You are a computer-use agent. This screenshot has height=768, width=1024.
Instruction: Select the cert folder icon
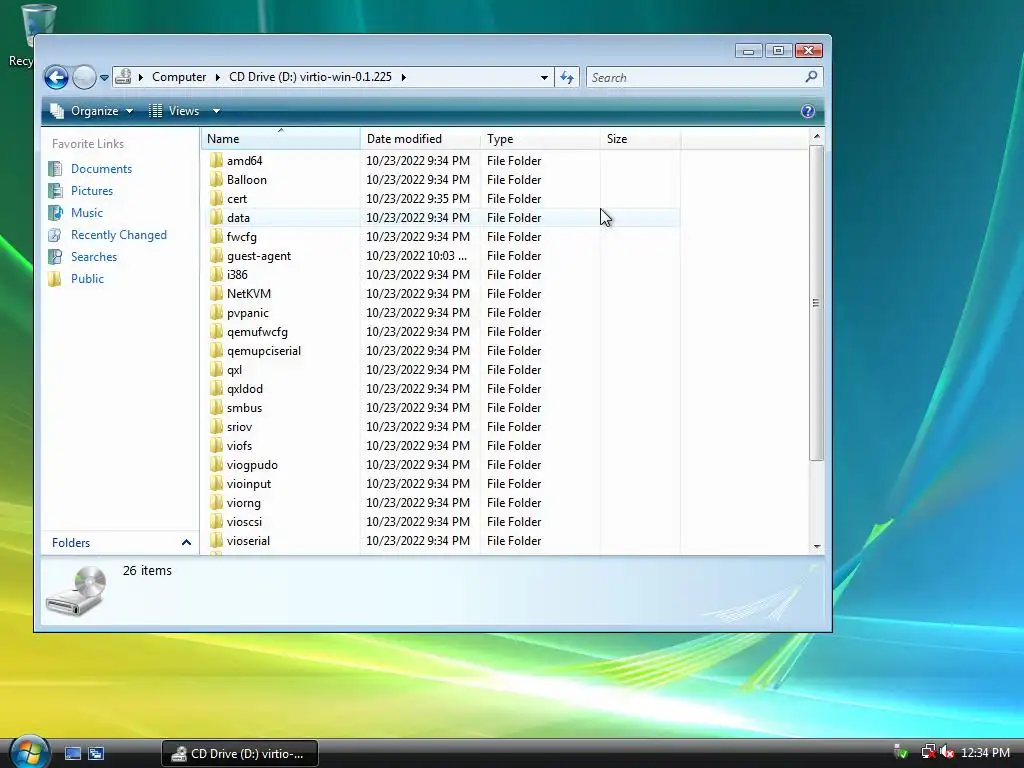click(216, 199)
